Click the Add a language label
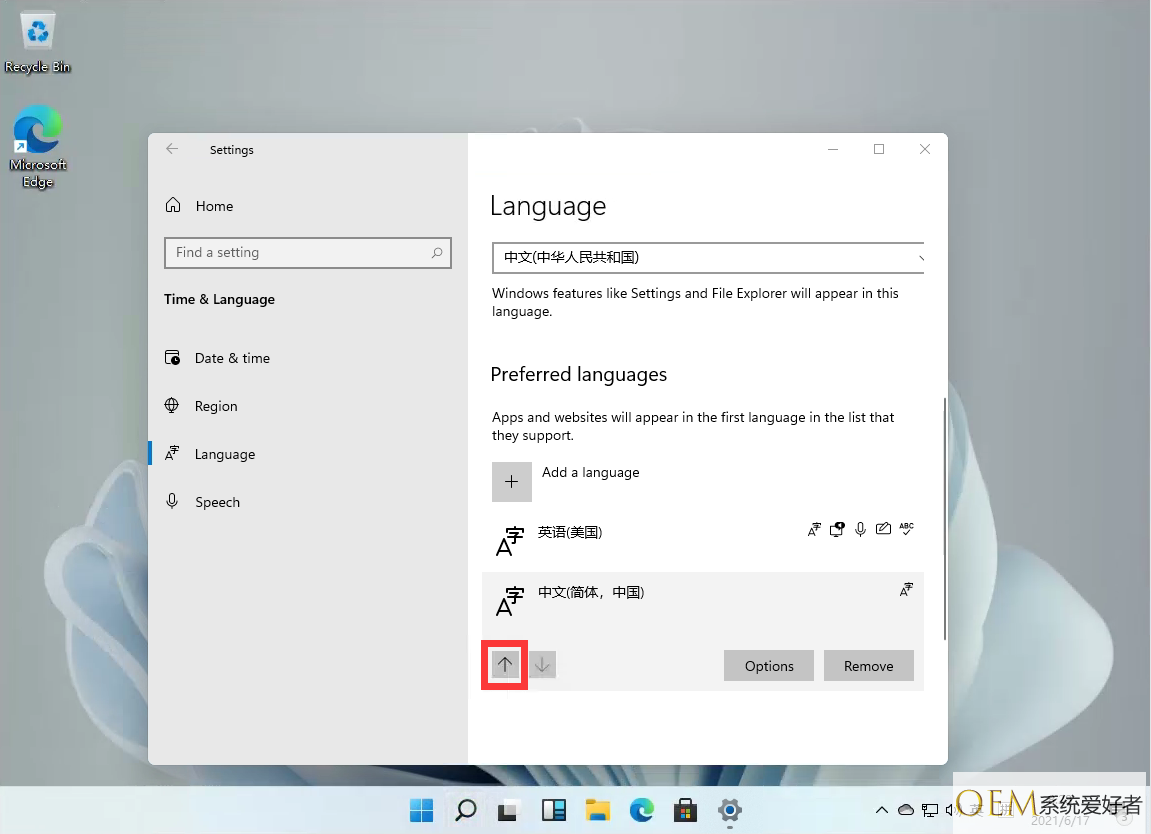Image resolution: width=1151 pixels, height=834 pixels. click(590, 472)
